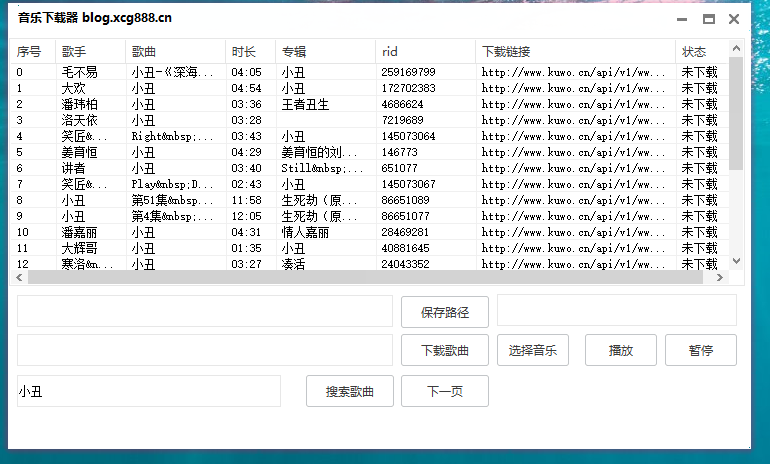
Task: Click the 下载歌曲 button
Action: click(444, 350)
